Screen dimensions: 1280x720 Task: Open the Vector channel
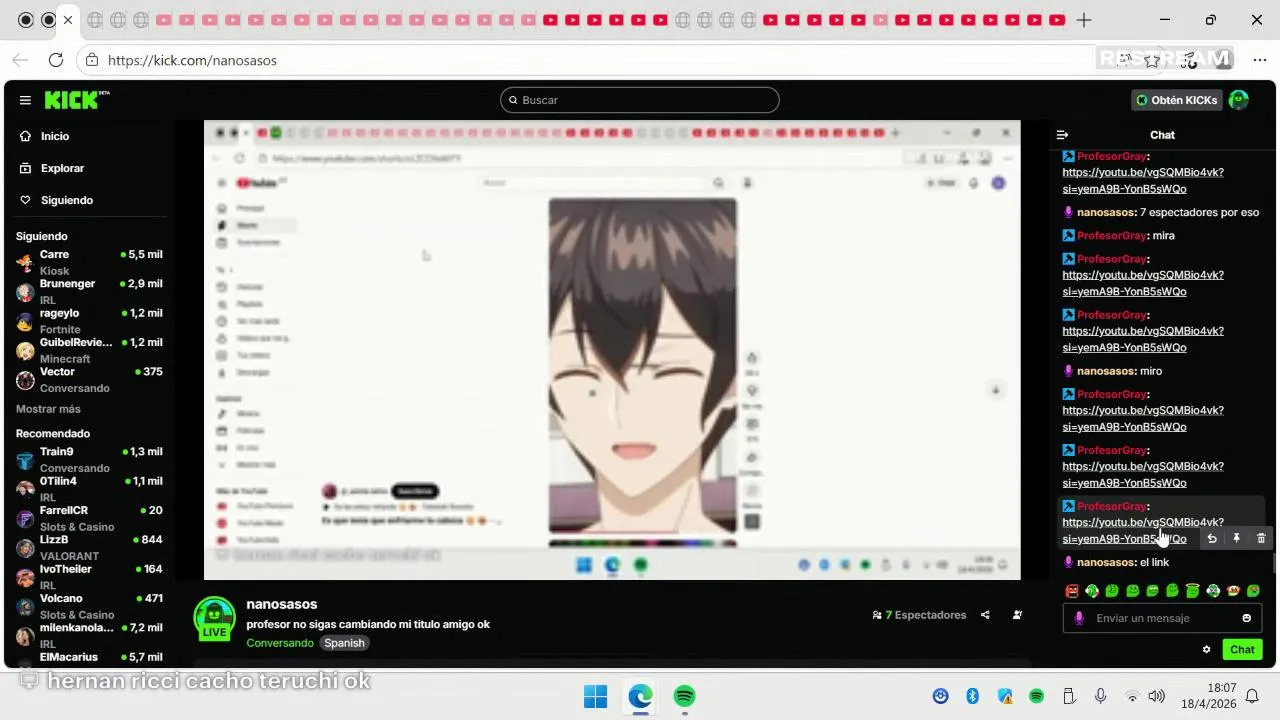point(90,379)
